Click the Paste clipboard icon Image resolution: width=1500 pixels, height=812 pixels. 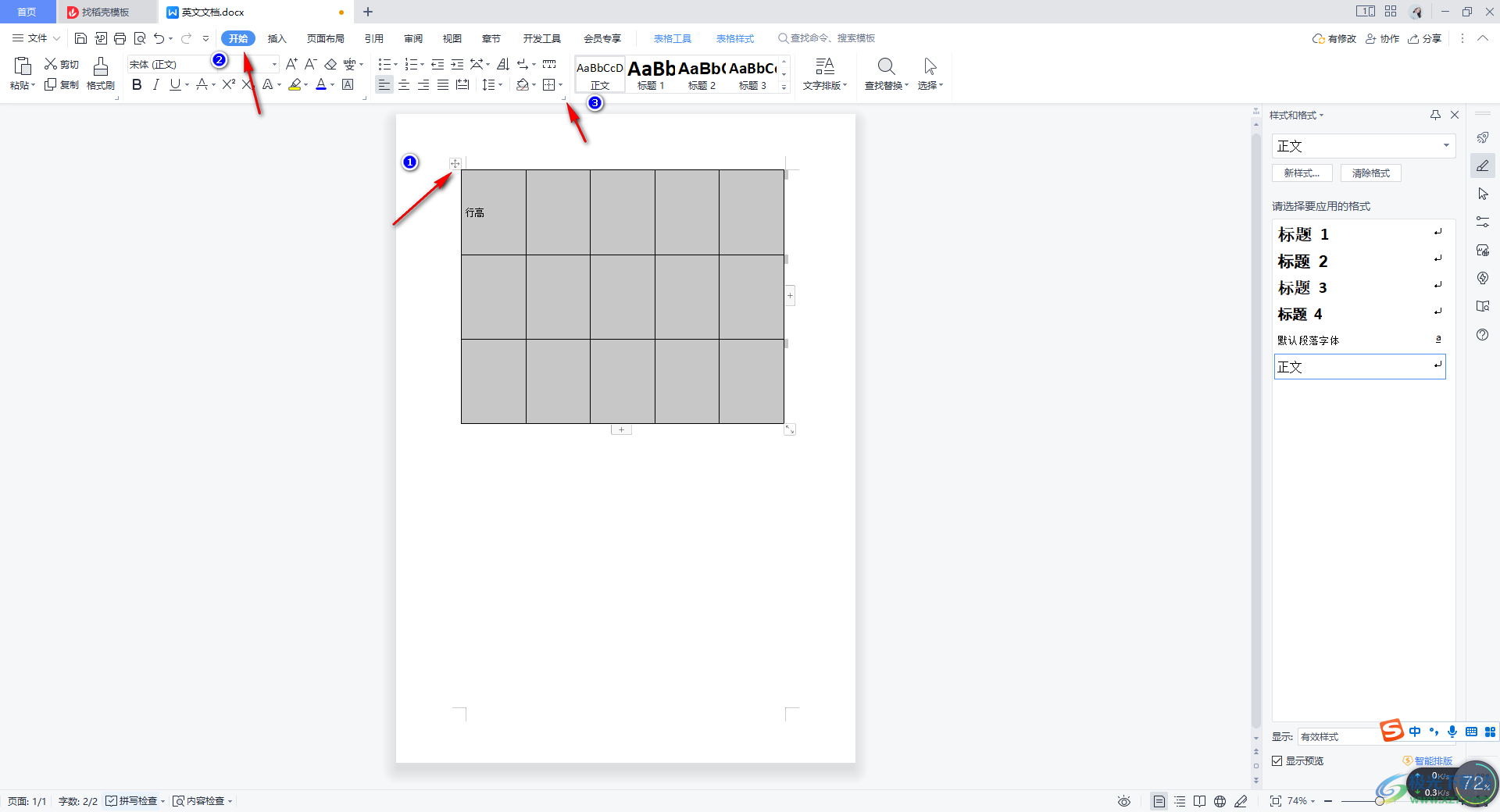point(23,67)
